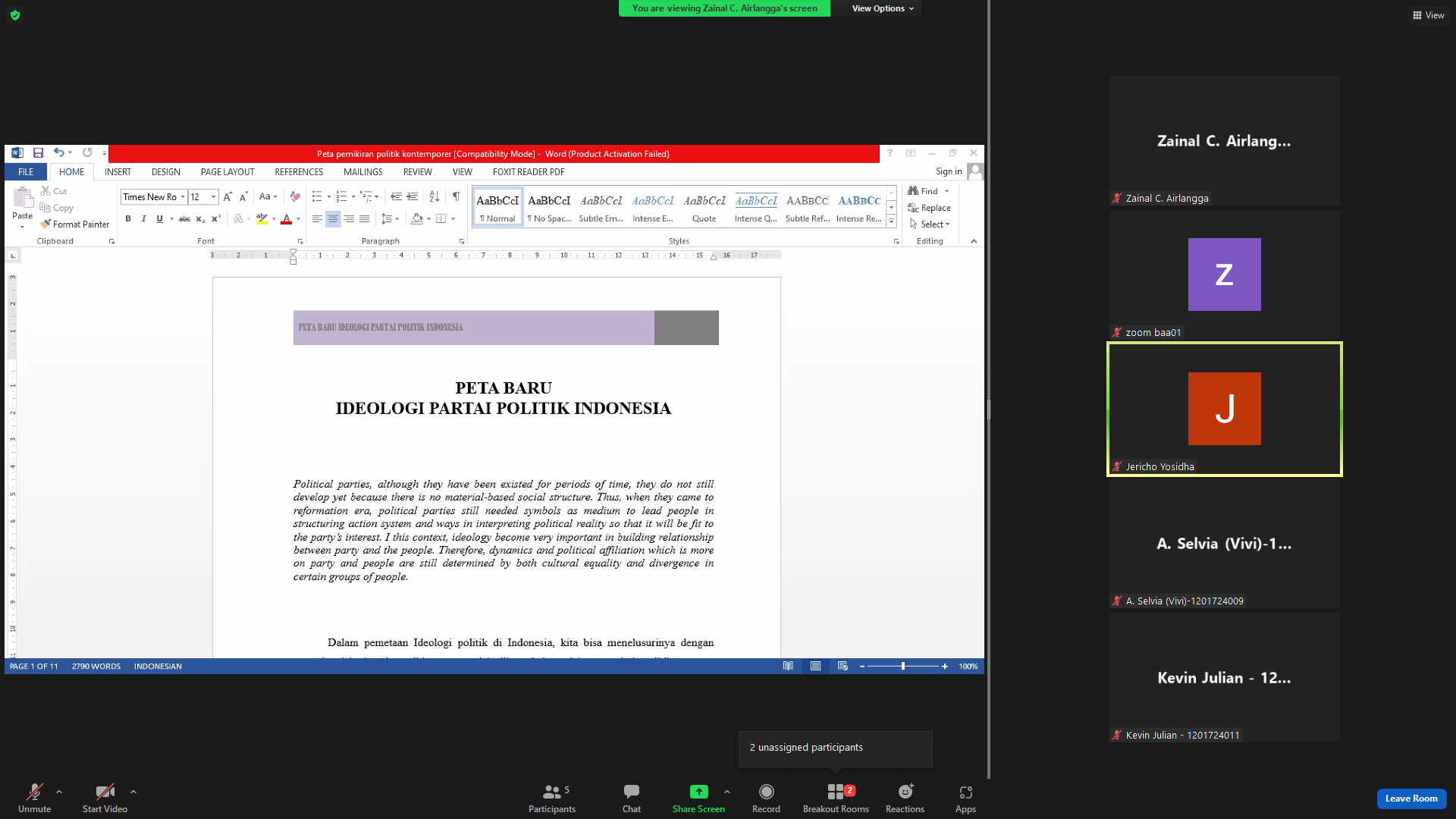The height and width of the screenshot is (819, 1456).
Task: Switch to Read Mode view in status bar
Action: pos(788,667)
